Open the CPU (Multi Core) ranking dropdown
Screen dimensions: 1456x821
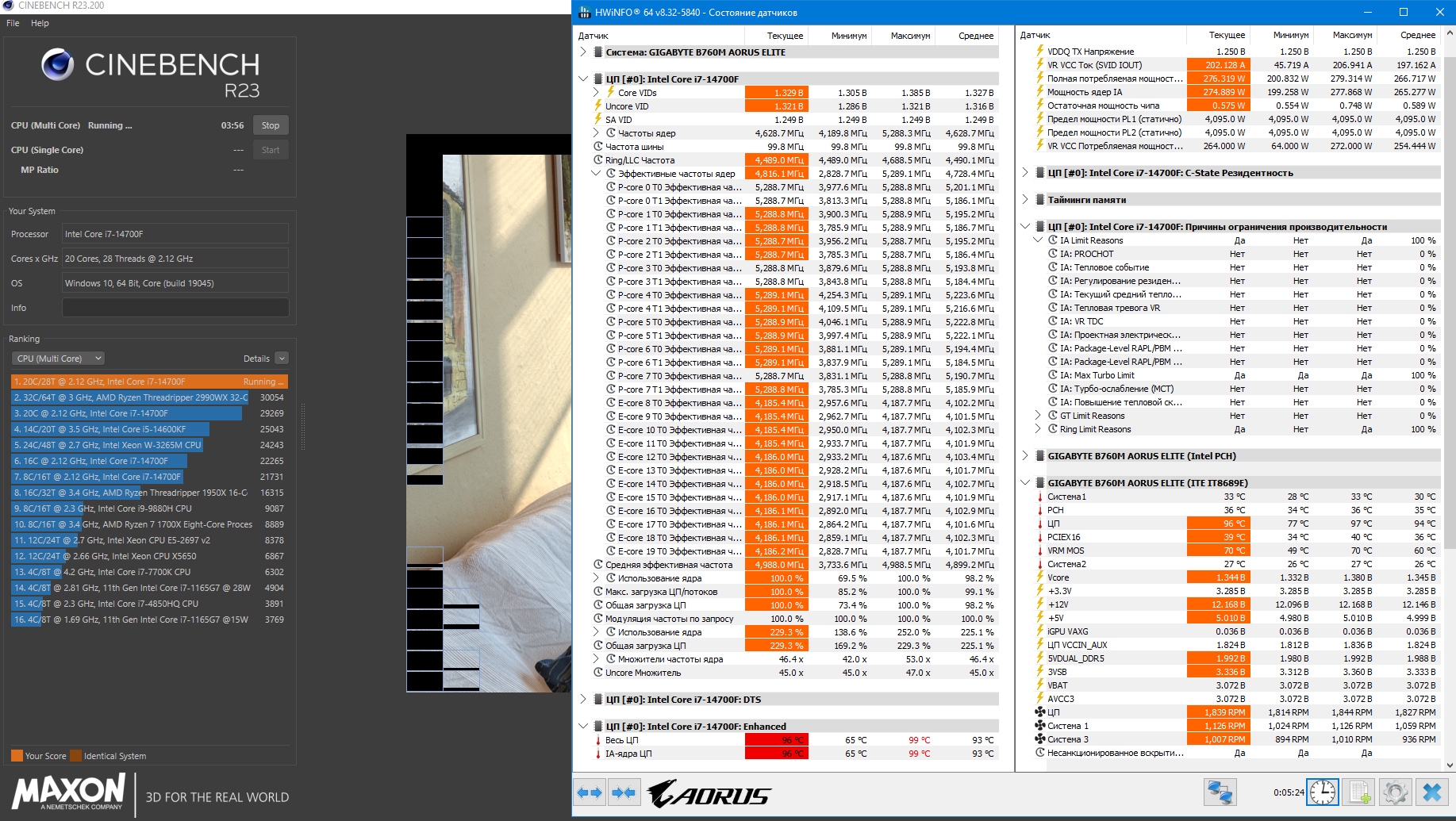pos(58,359)
